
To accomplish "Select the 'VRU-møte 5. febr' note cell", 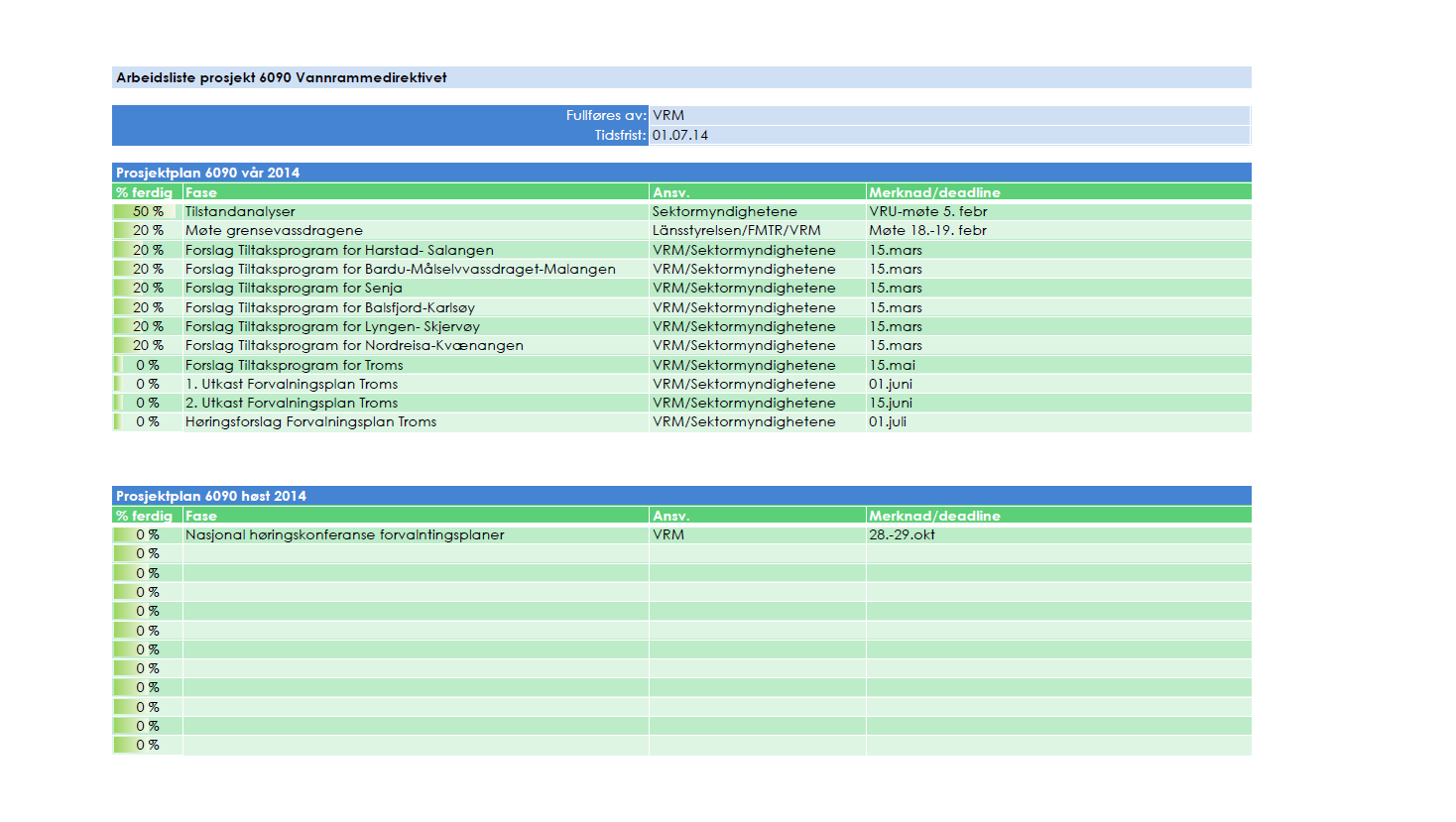I will tap(1059, 211).
